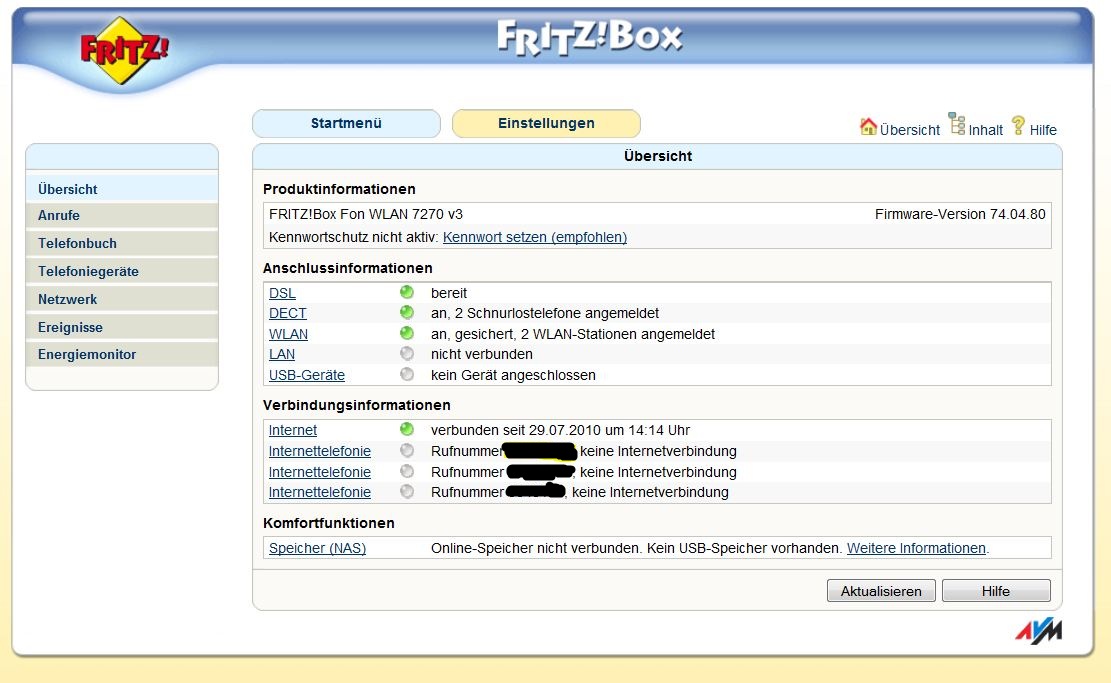Open the Inhalt link
Image resolution: width=1111 pixels, height=683 pixels.
point(986,130)
